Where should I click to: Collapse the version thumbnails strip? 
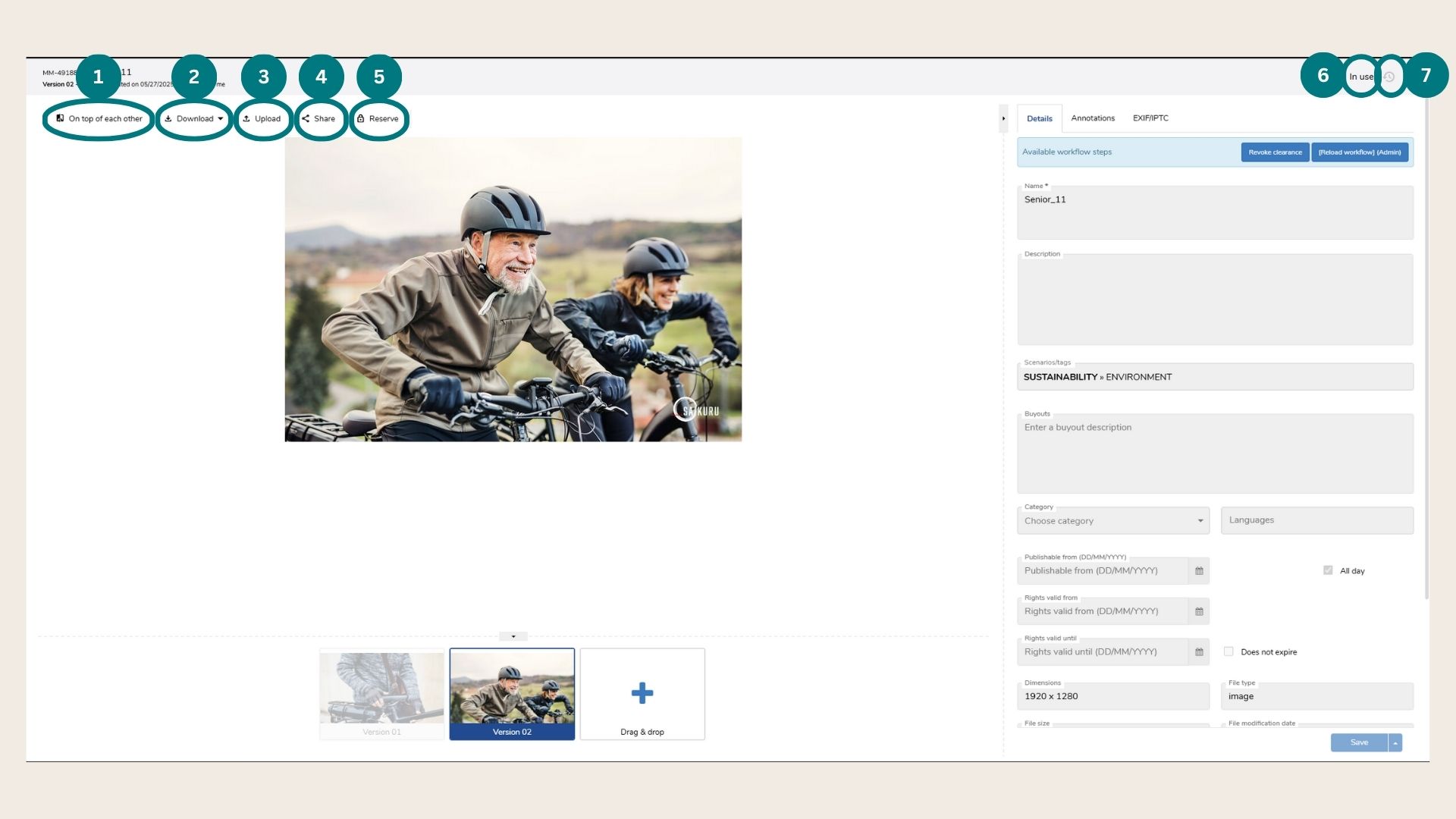pos(513,637)
